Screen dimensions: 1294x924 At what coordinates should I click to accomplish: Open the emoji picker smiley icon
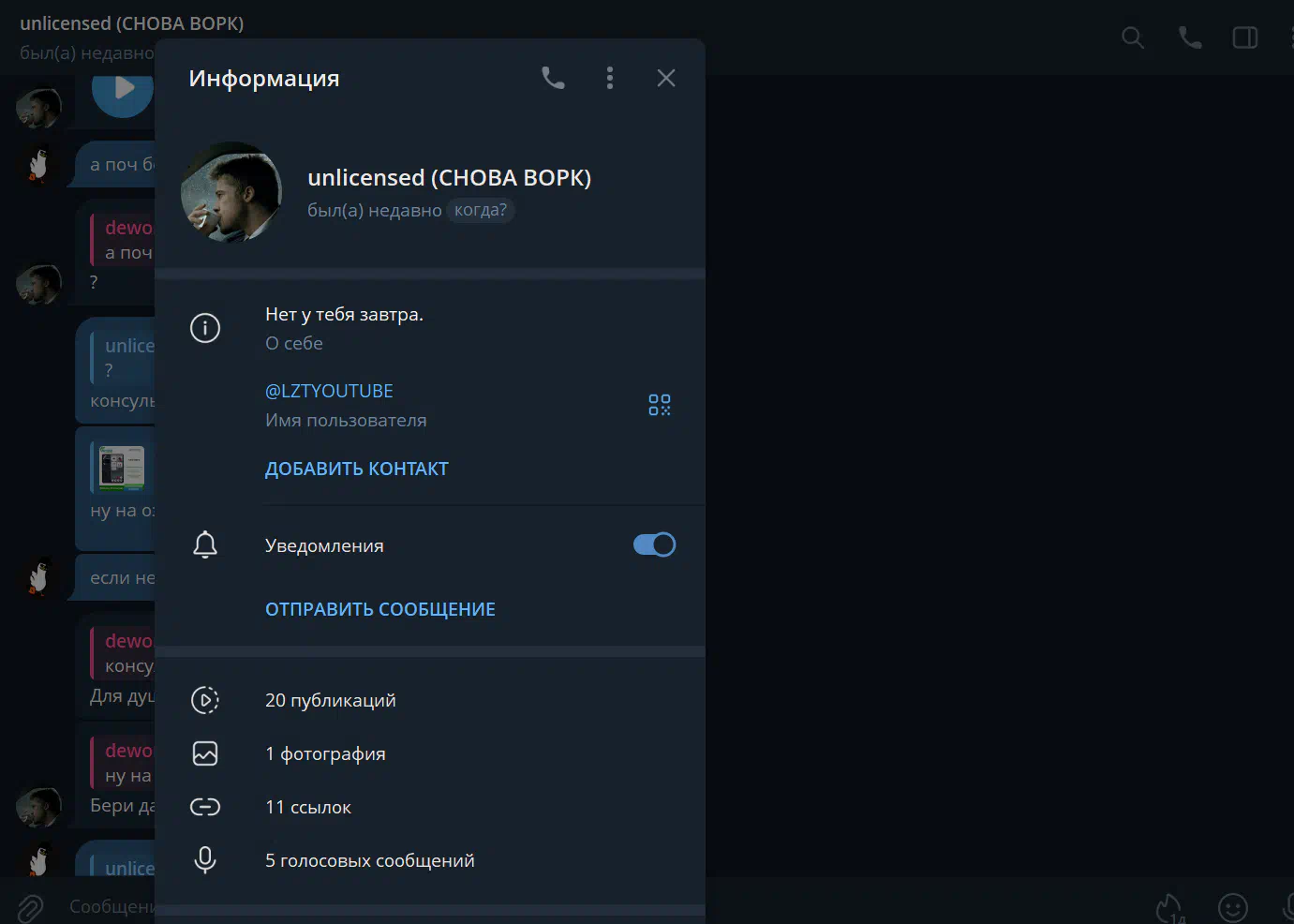coord(1233,907)
